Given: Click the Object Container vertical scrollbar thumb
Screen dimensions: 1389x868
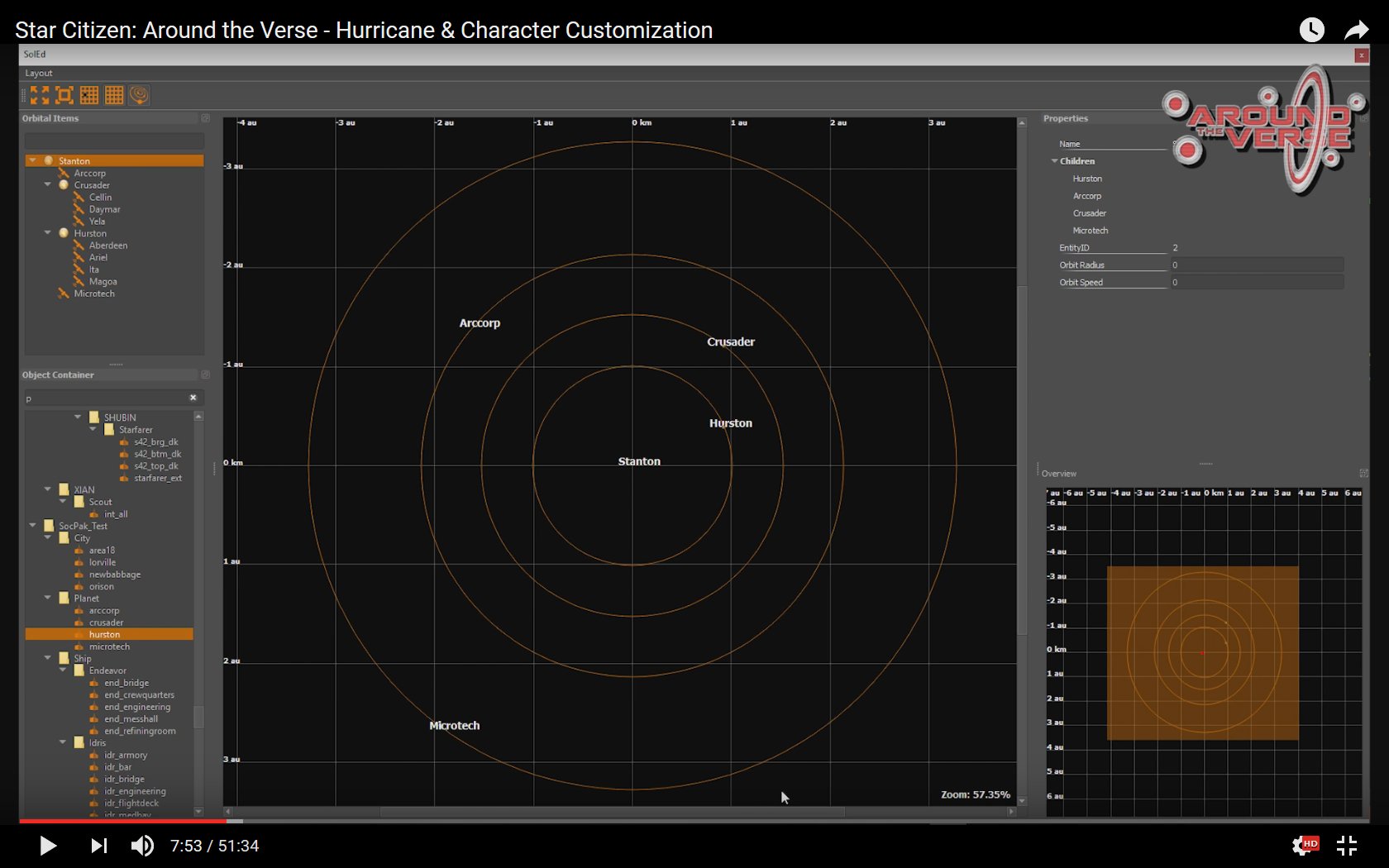Looking at the screenshot, I should click(198, 716).
